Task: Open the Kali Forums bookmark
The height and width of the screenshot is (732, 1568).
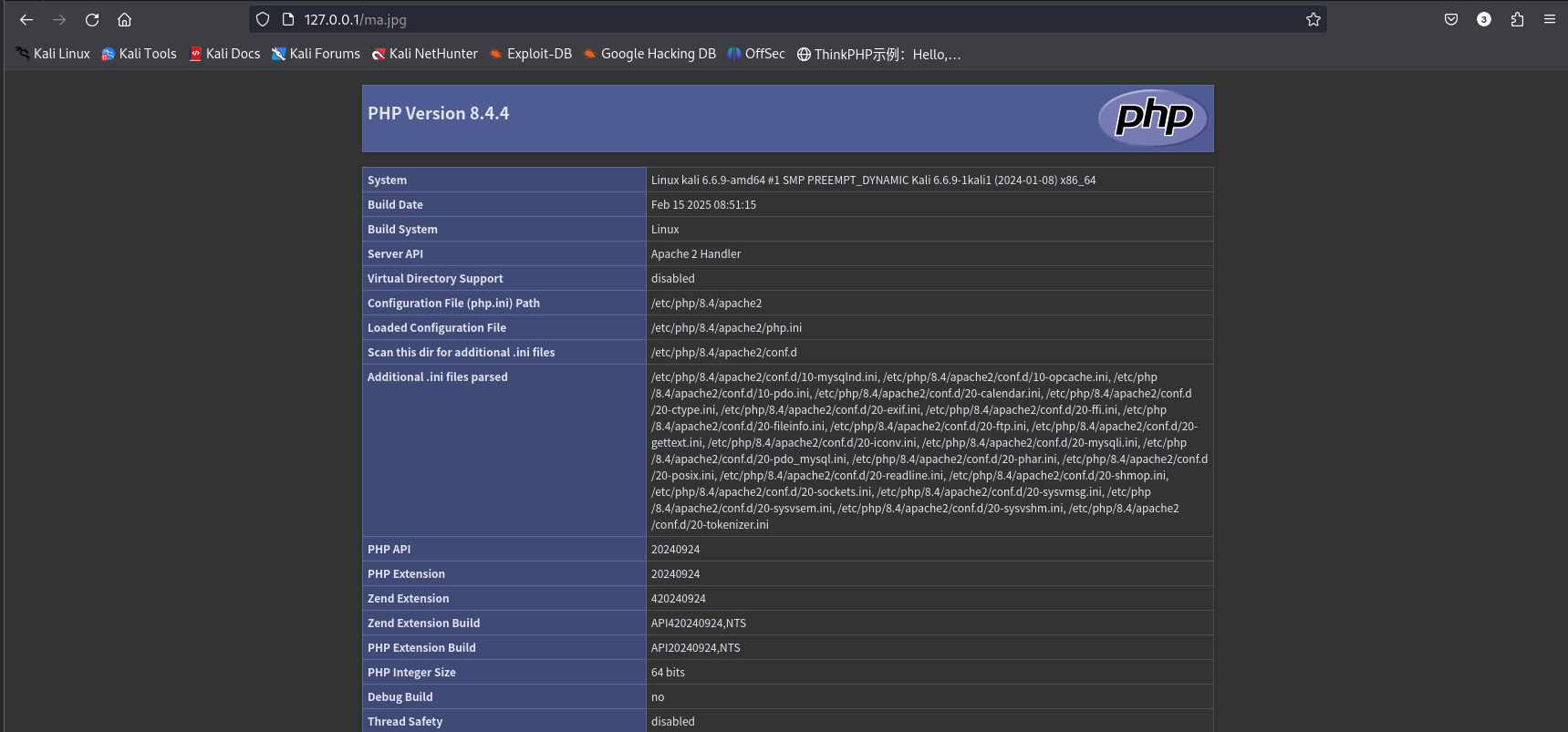Action: pos(316,54)
